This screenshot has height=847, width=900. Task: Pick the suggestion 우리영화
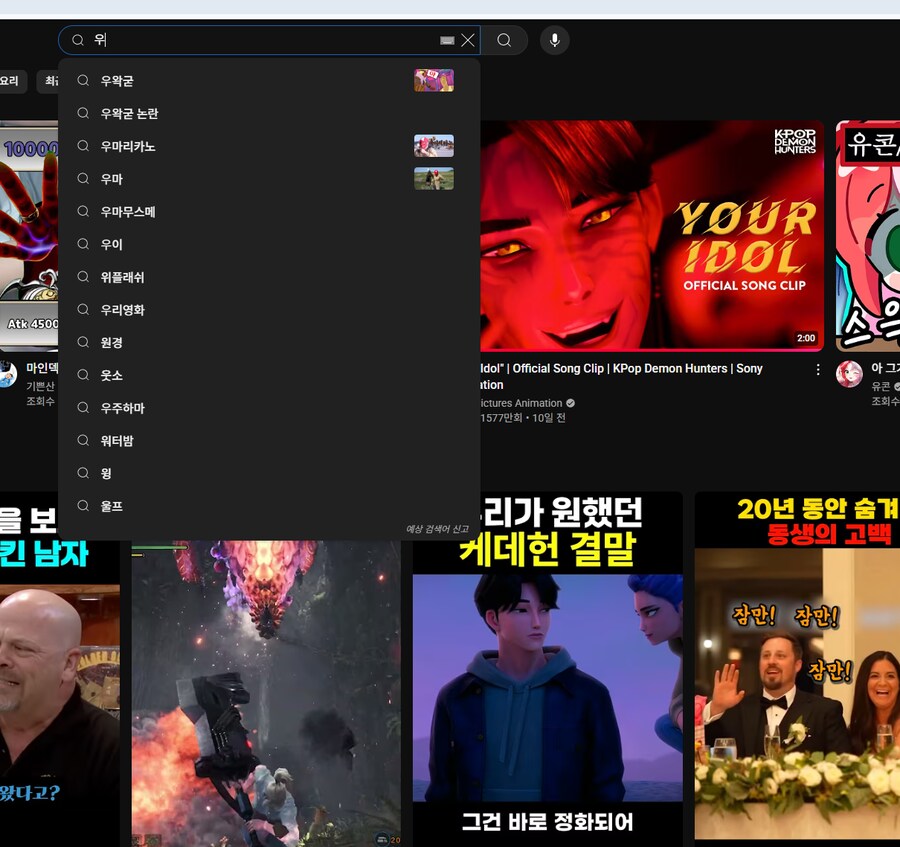coord(269,309)
